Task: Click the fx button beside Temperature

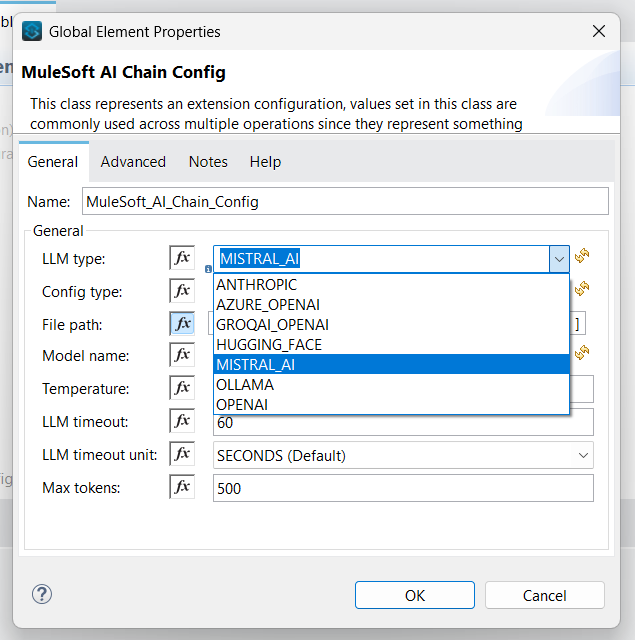Action: pyautogui.click(x=182, y=387)
